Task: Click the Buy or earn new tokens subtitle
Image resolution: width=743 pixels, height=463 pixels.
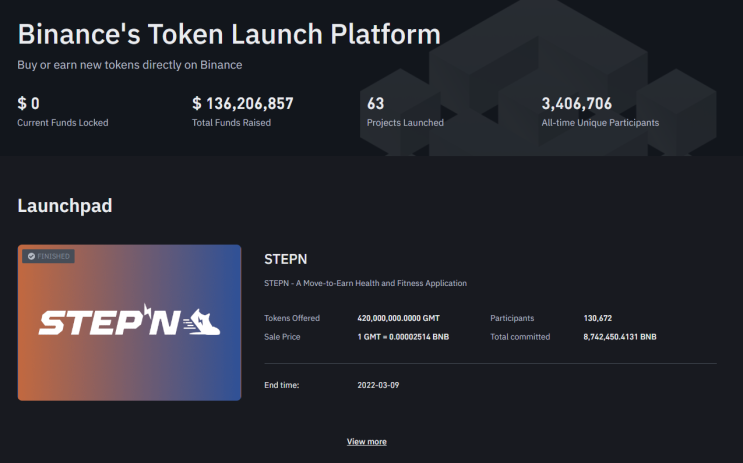Action: click(130, 65)
